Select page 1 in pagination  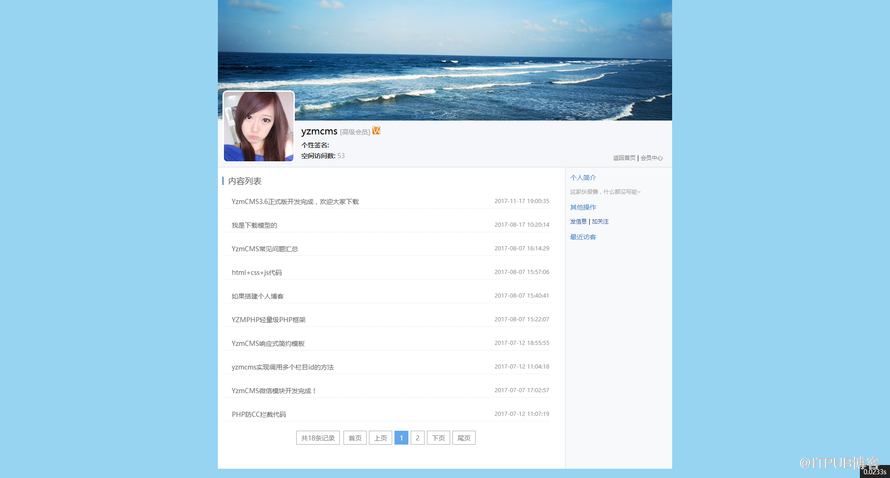pyautogui.click(x=401, y=438)
